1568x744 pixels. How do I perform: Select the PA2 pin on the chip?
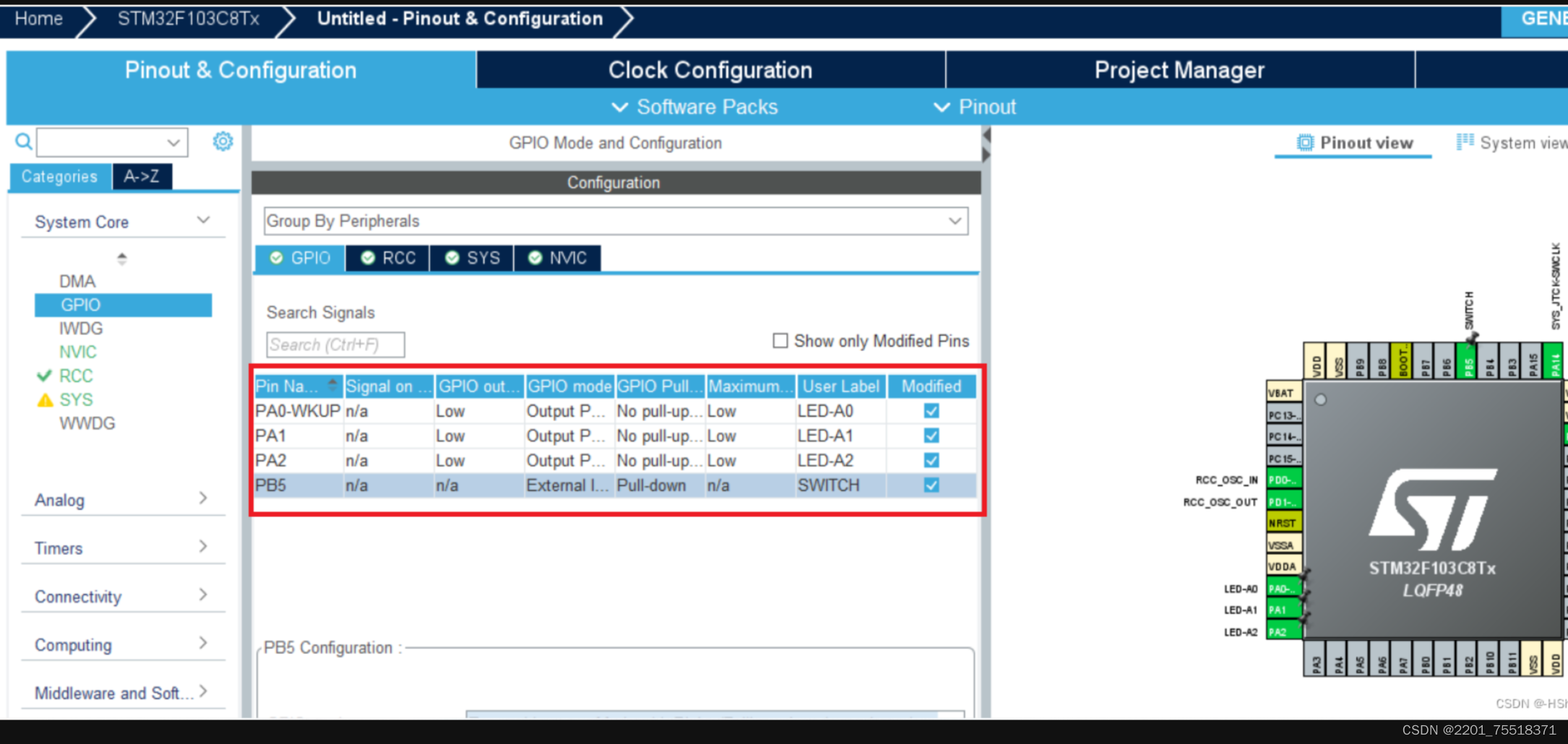pos(1284,632)
